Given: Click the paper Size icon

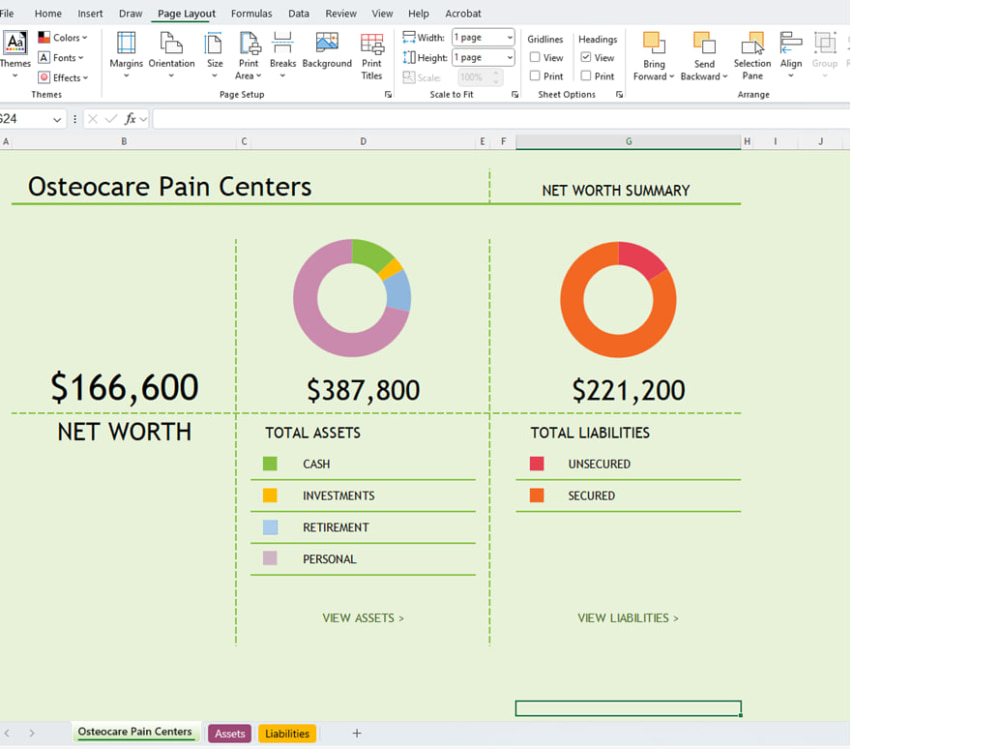Looking at the screenshot, I should (214, 43).
